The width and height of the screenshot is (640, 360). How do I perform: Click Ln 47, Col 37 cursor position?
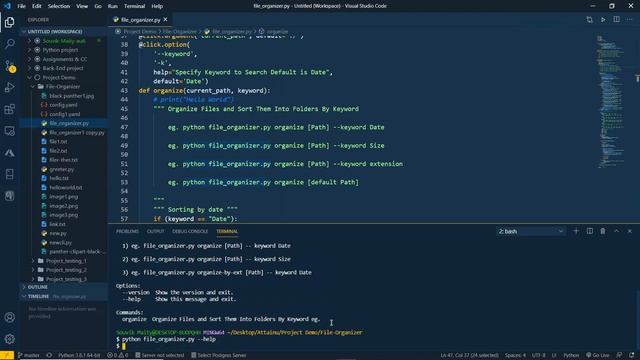[x=469, y=355]
